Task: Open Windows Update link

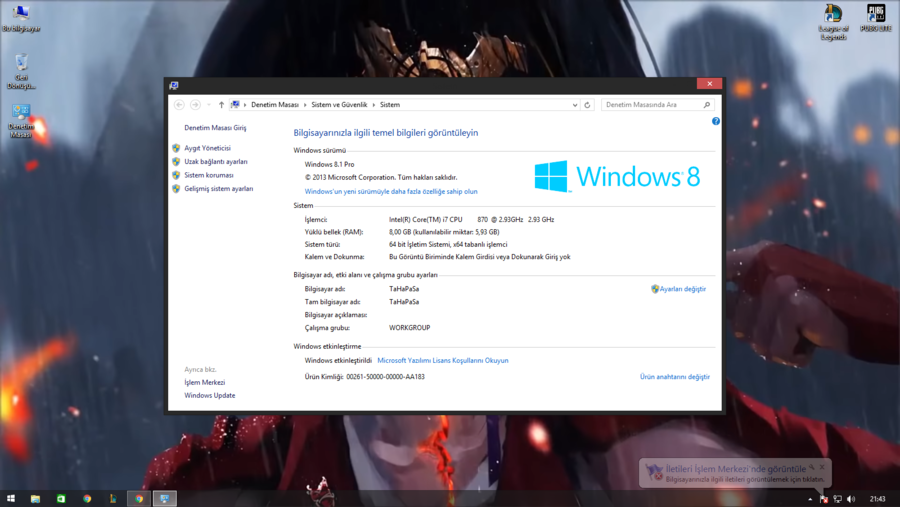Action: (x=210, y=396)
